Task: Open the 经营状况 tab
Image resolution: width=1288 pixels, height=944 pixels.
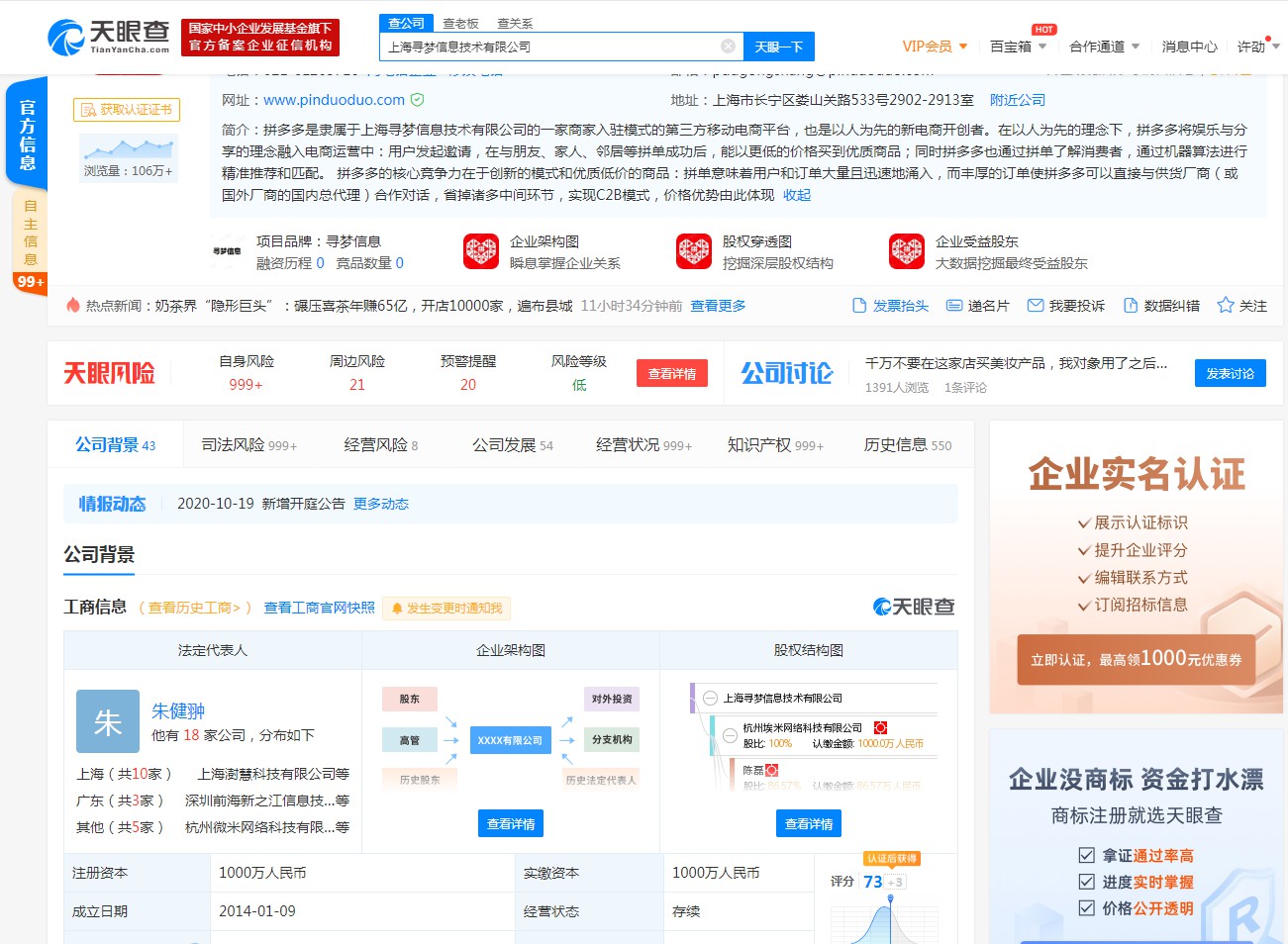Action: click(644, 445)
